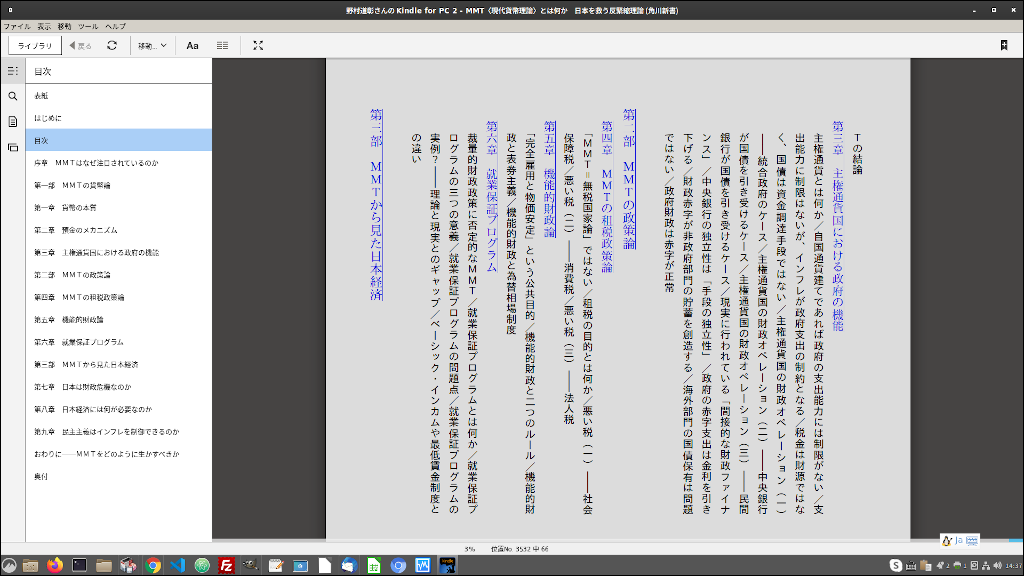
Task: Follow the 第四章 MMTの租税政策論 page link
Action: point(607,197)
